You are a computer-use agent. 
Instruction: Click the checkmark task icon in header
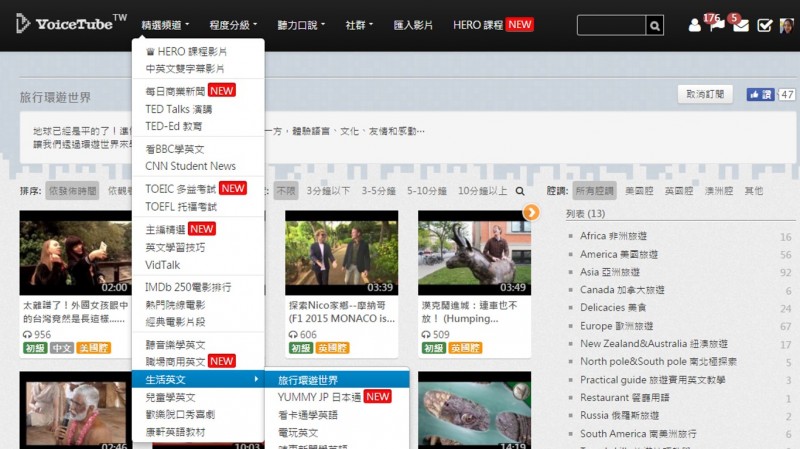click(x=765, y=25)
